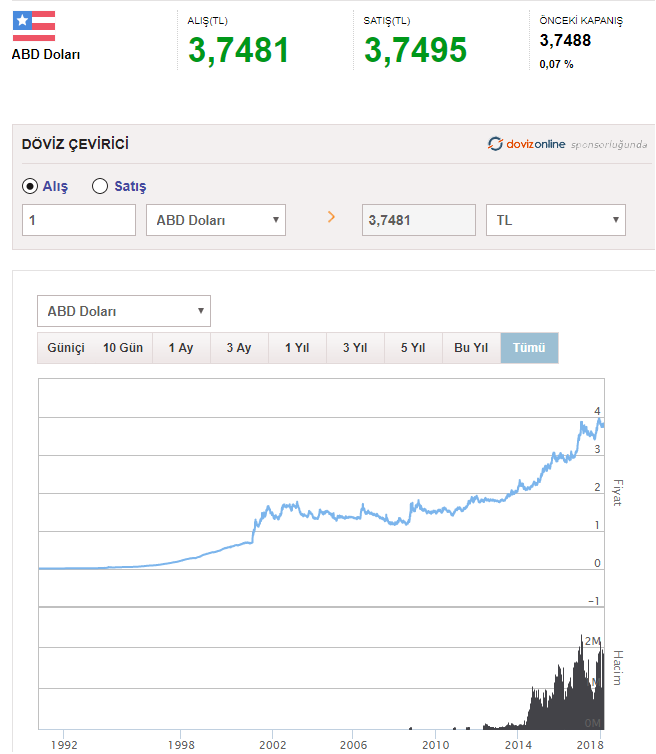
Task: Show the 3 Yıl chart period
Action: click(355, 348)
